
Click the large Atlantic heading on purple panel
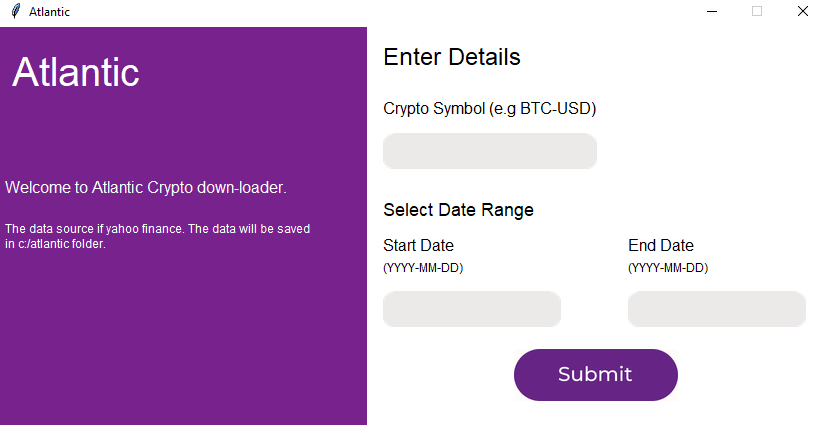pyautogui.click(x=76, y=72)
